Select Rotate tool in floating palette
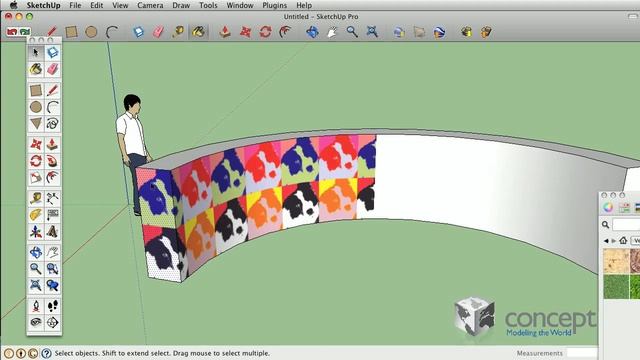This screenshot has height=360, width=640. (36, 161)
